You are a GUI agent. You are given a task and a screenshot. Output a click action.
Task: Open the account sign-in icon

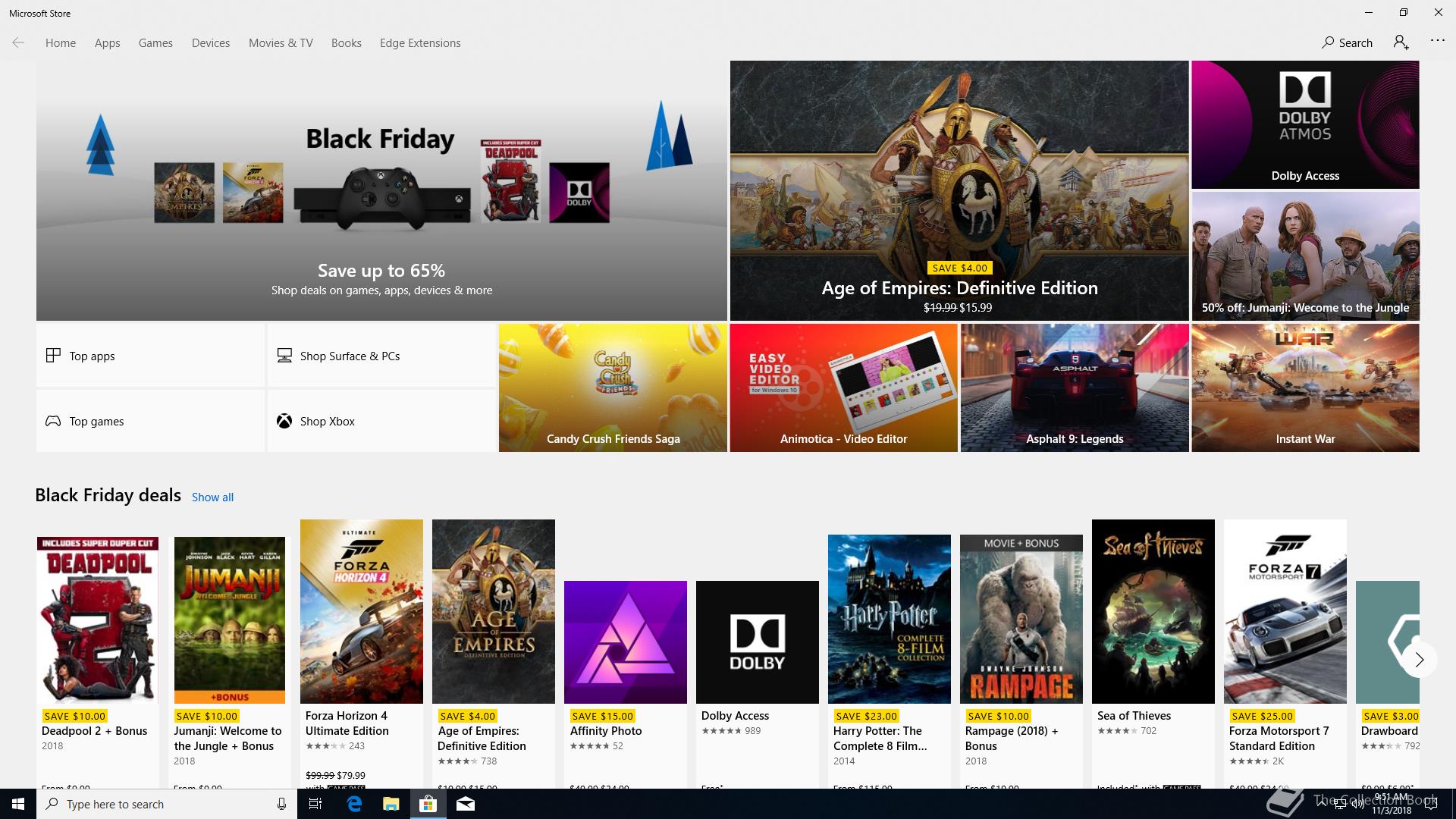(x=1401, y=42)
